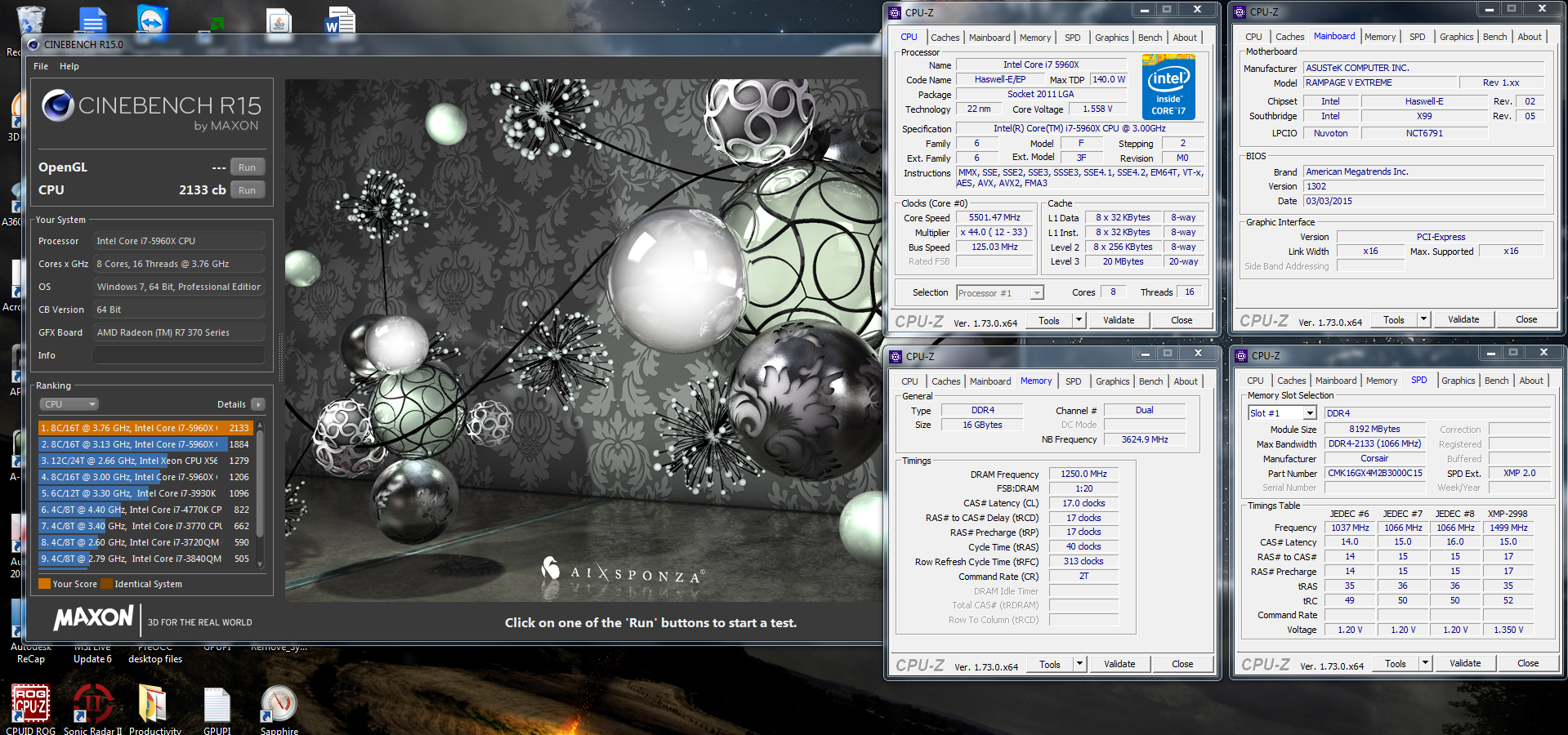Click Validate in CPU-Z Mainboard window
1568x735 pixels.
point(1463,319)
